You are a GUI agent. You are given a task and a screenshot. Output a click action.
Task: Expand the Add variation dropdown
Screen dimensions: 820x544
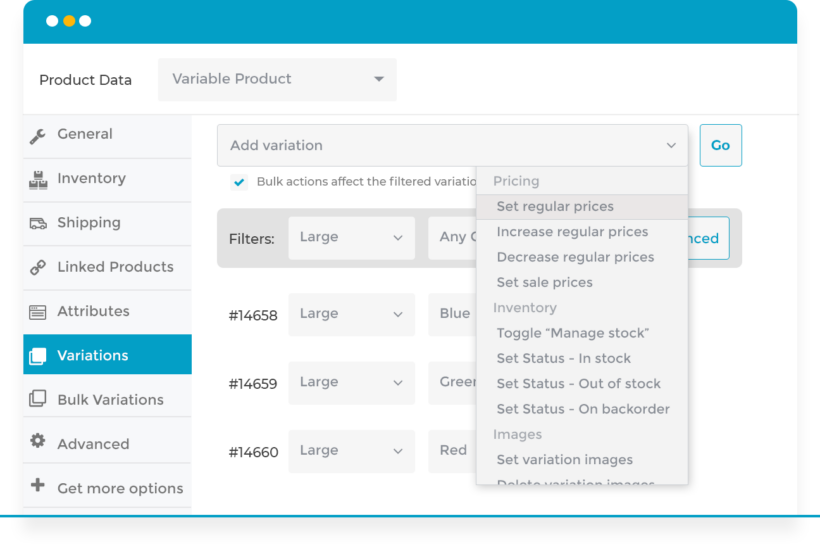tap(452, 145)
